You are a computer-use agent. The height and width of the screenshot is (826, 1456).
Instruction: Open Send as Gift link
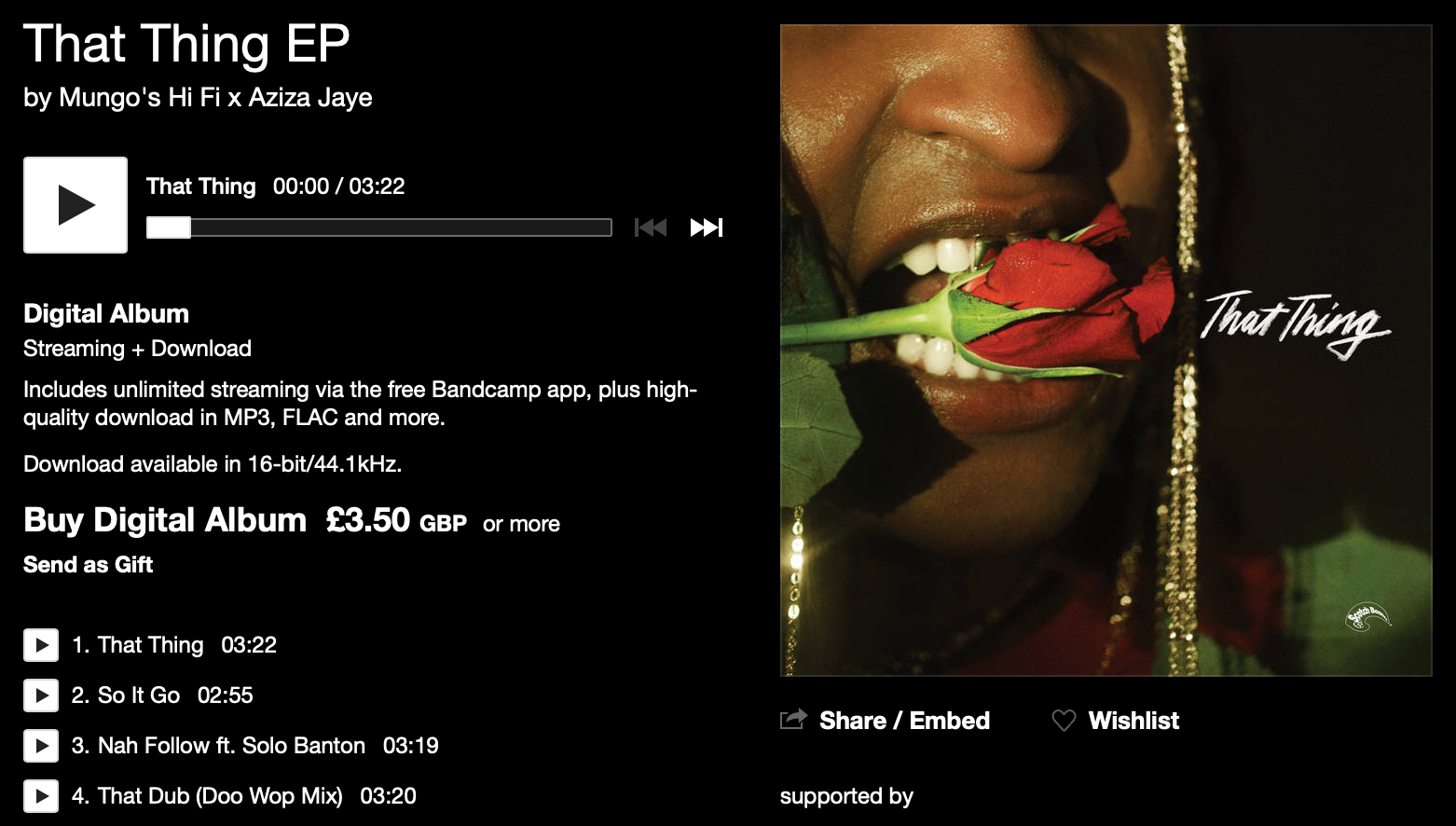coord(88,565)
